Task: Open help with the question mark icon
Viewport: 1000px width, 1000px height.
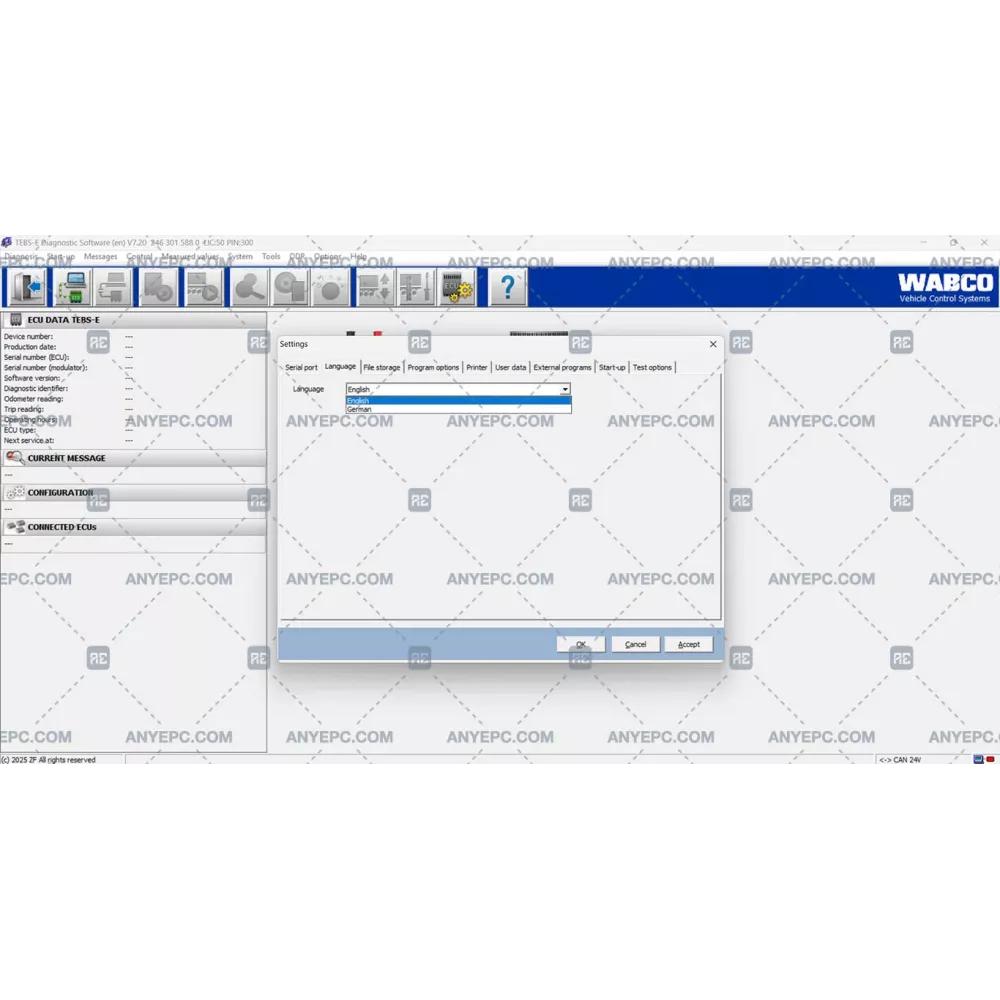Action: pyautogui.click(x=507, y=288)
